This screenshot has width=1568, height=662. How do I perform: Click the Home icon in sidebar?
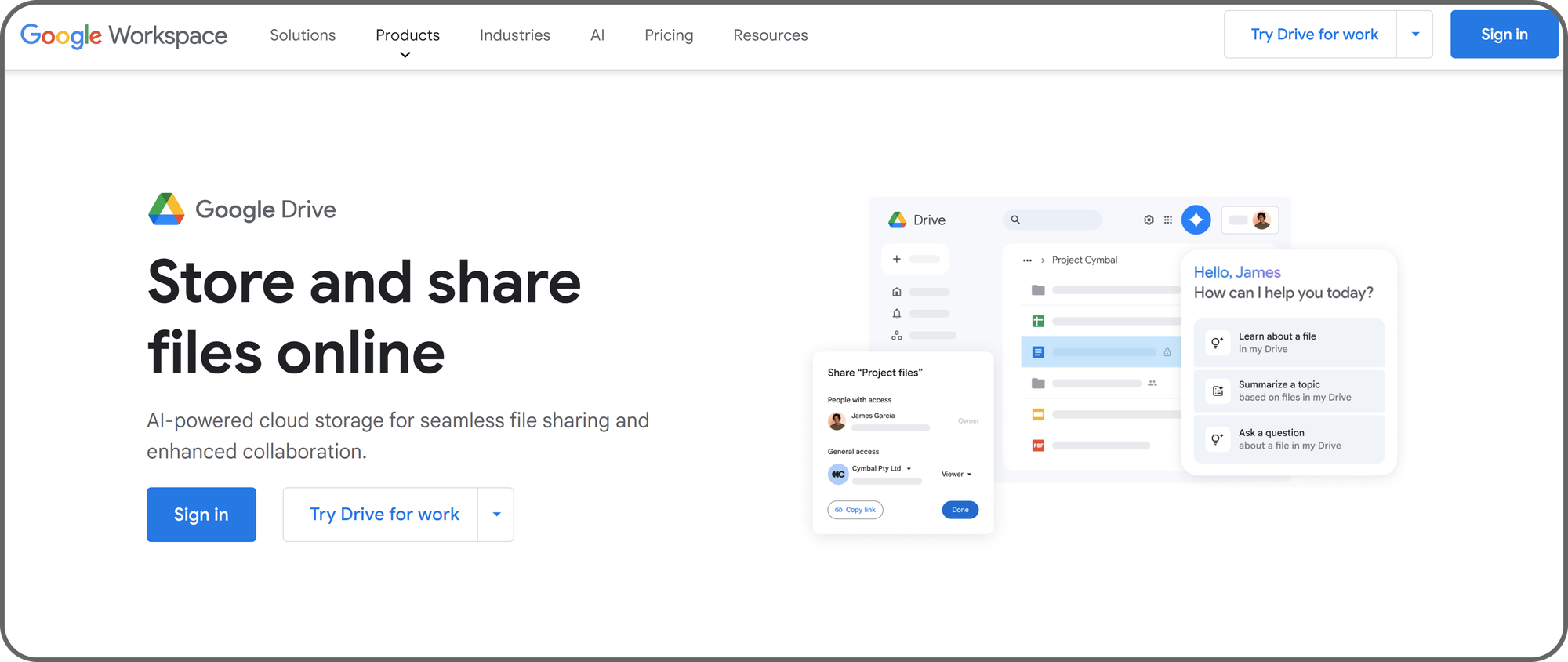click(897, 292)
